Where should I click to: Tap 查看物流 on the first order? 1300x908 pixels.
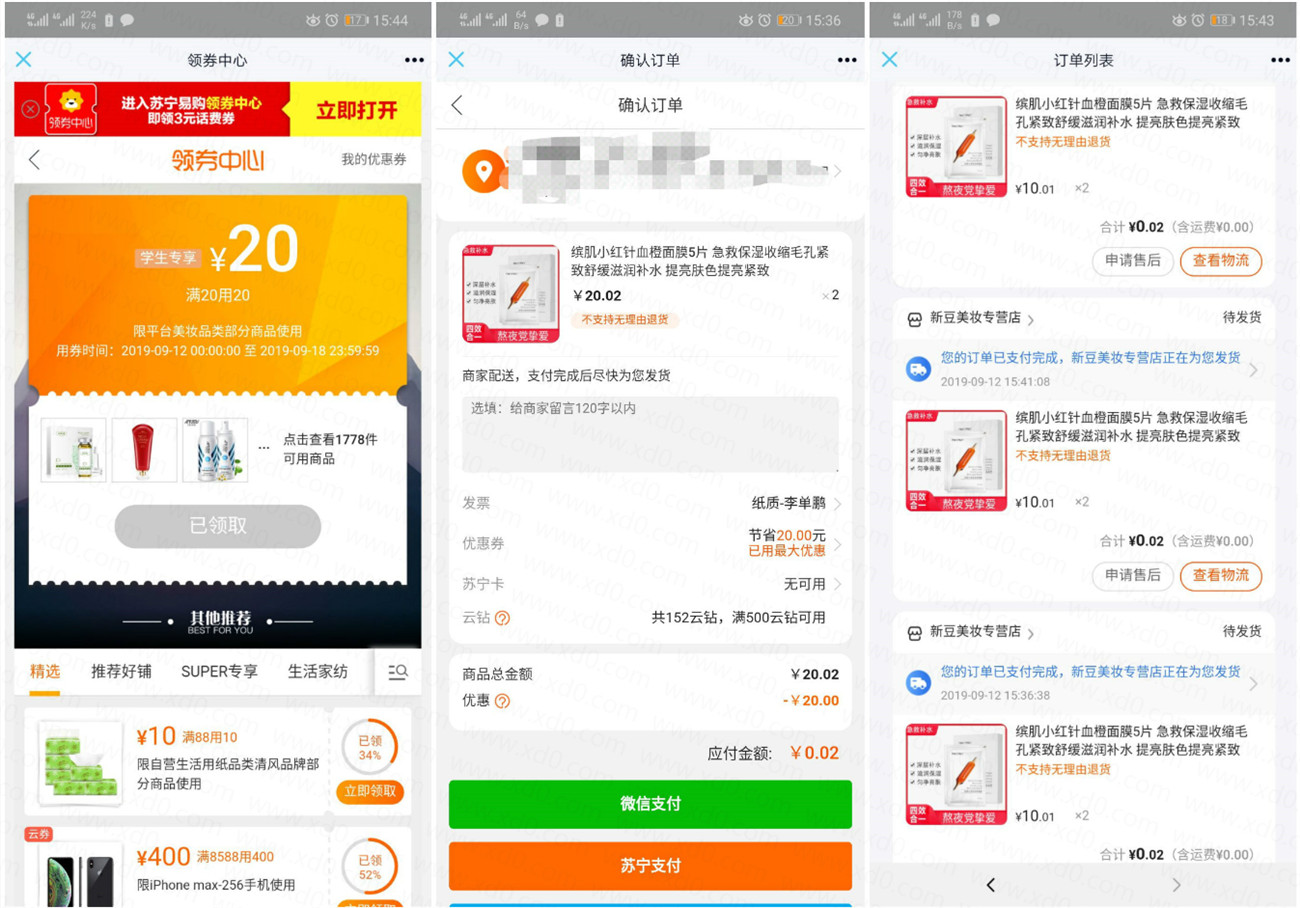point(1221,261)
